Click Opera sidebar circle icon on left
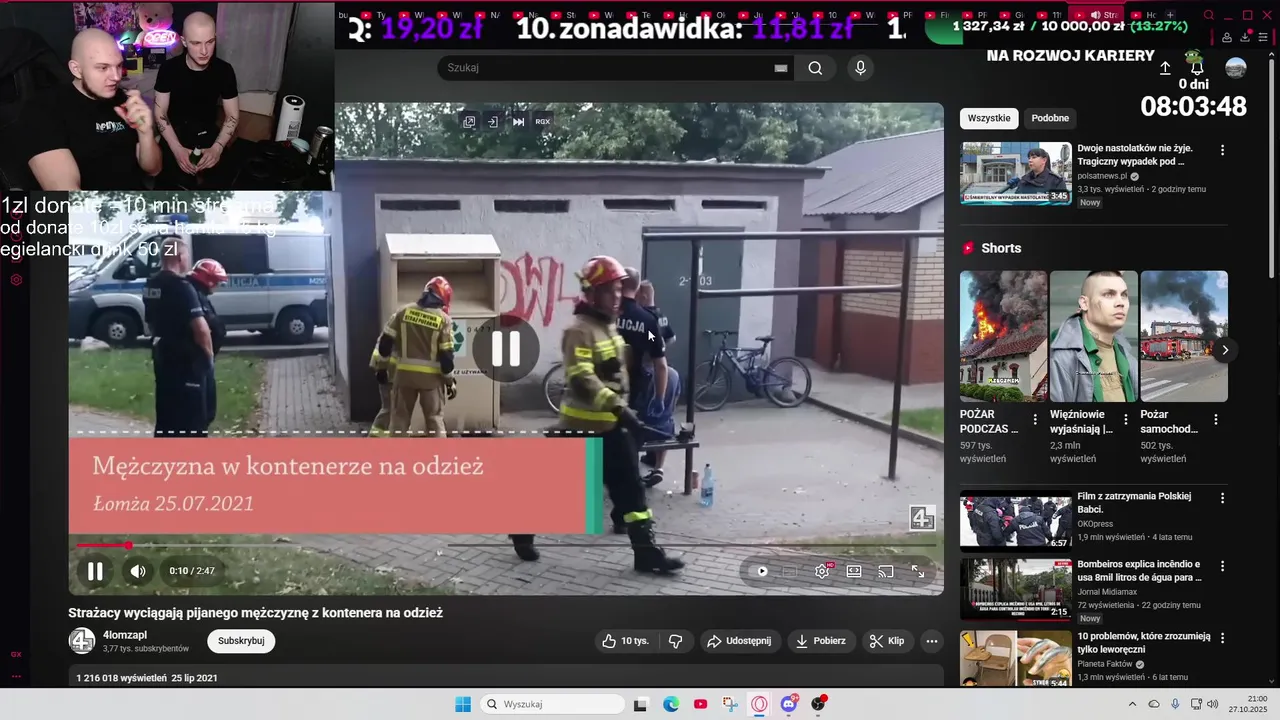 (16, 280)
